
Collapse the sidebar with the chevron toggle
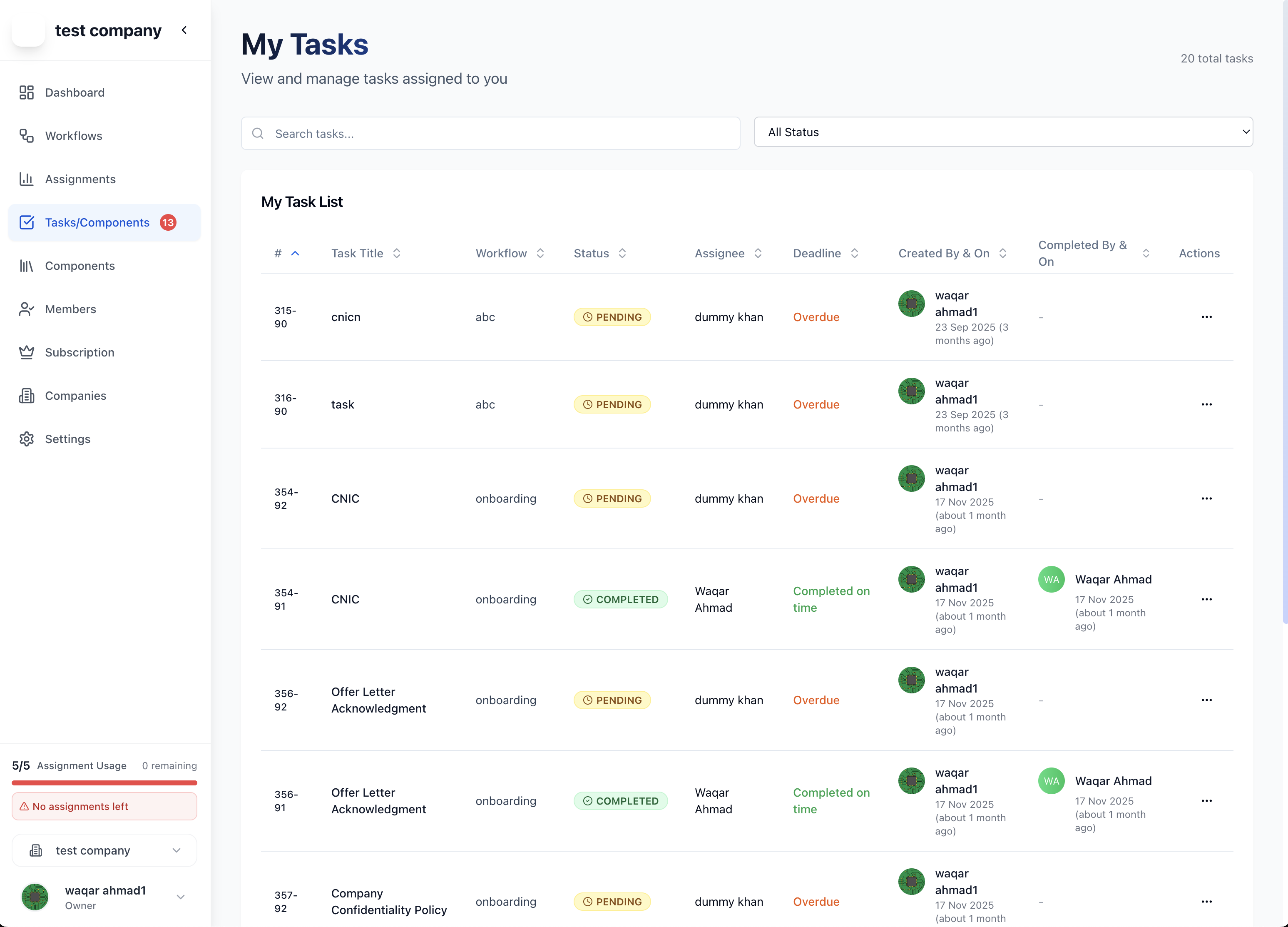coord(184,30)
